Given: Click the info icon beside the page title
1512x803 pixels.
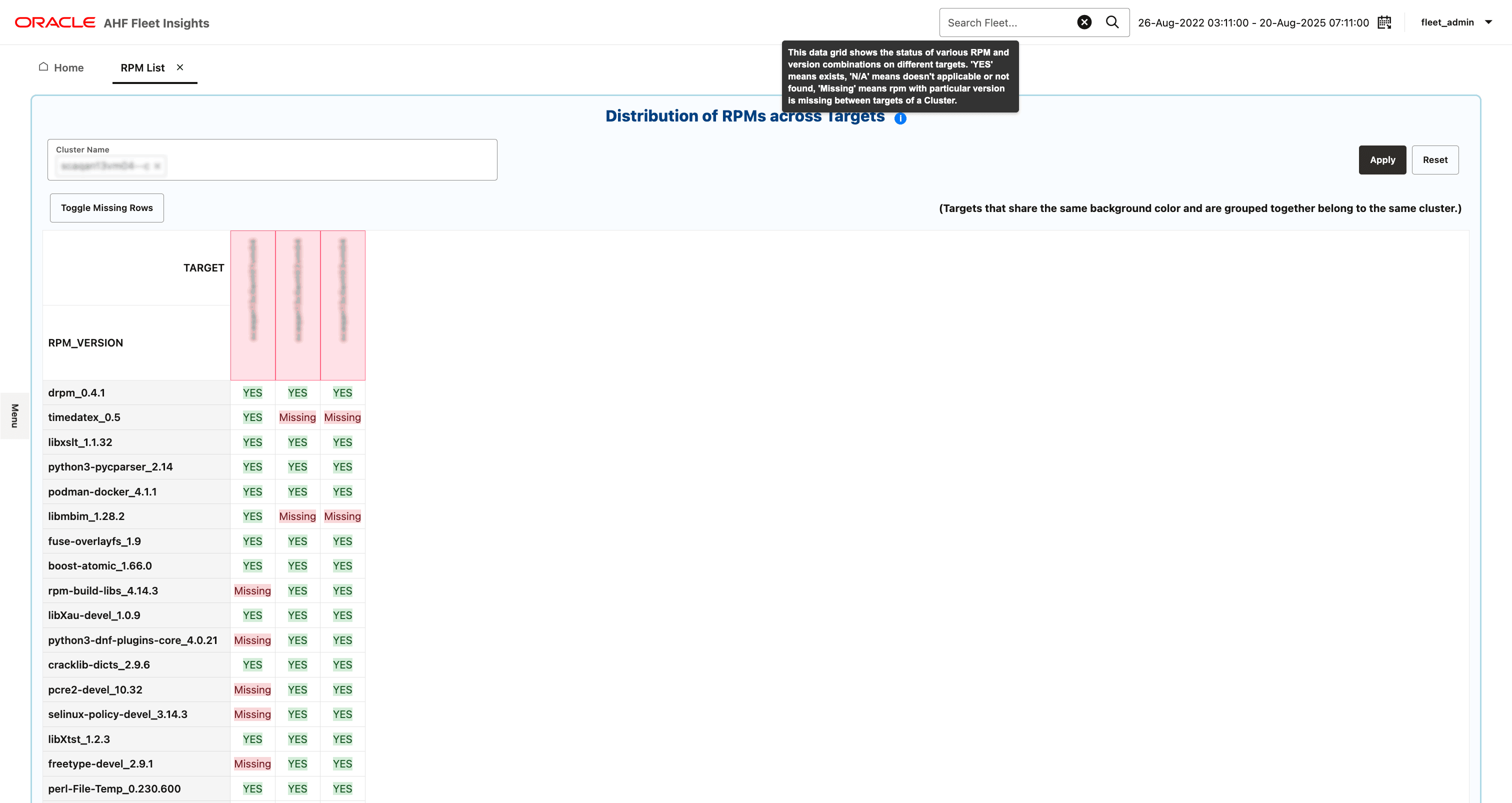Looking at the screenshot, I should click(901, 118).
